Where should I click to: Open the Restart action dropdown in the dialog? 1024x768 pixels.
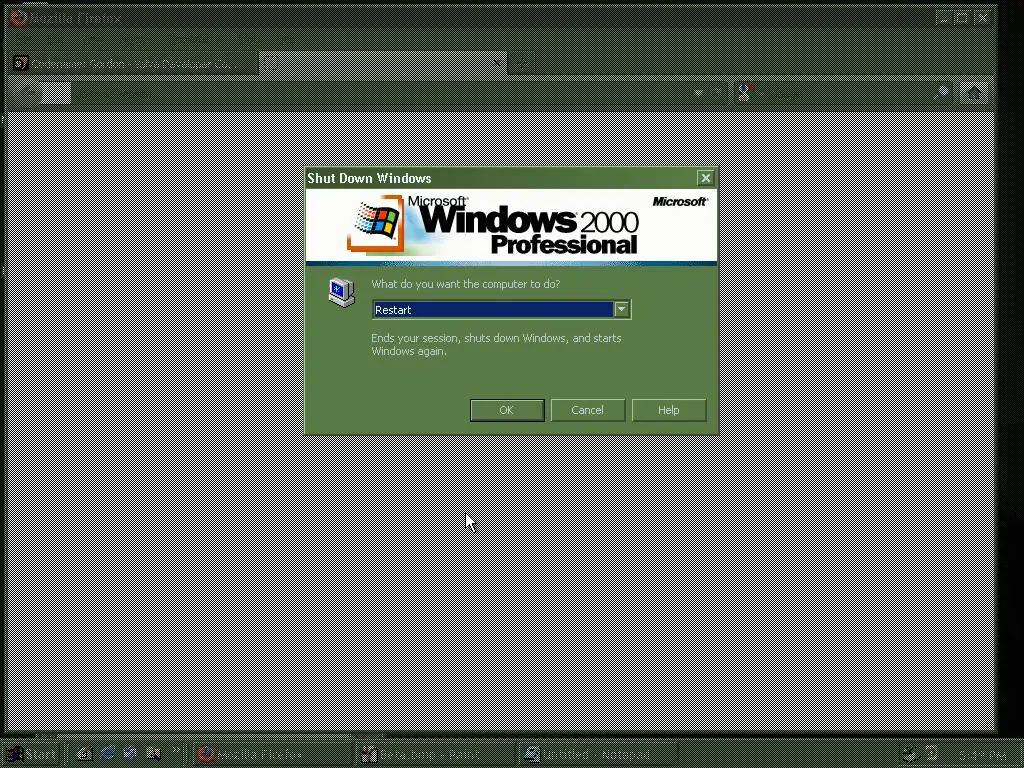click(622, 309)
